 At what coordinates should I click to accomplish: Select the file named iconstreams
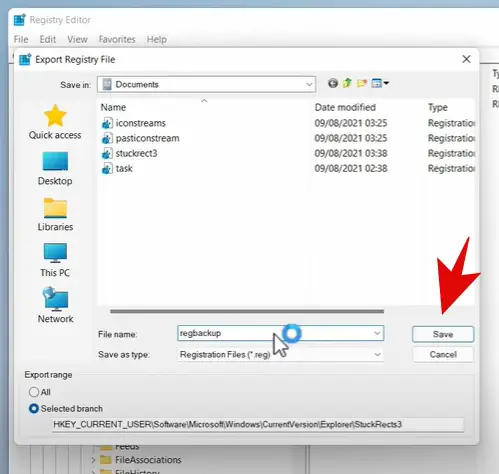141,123
